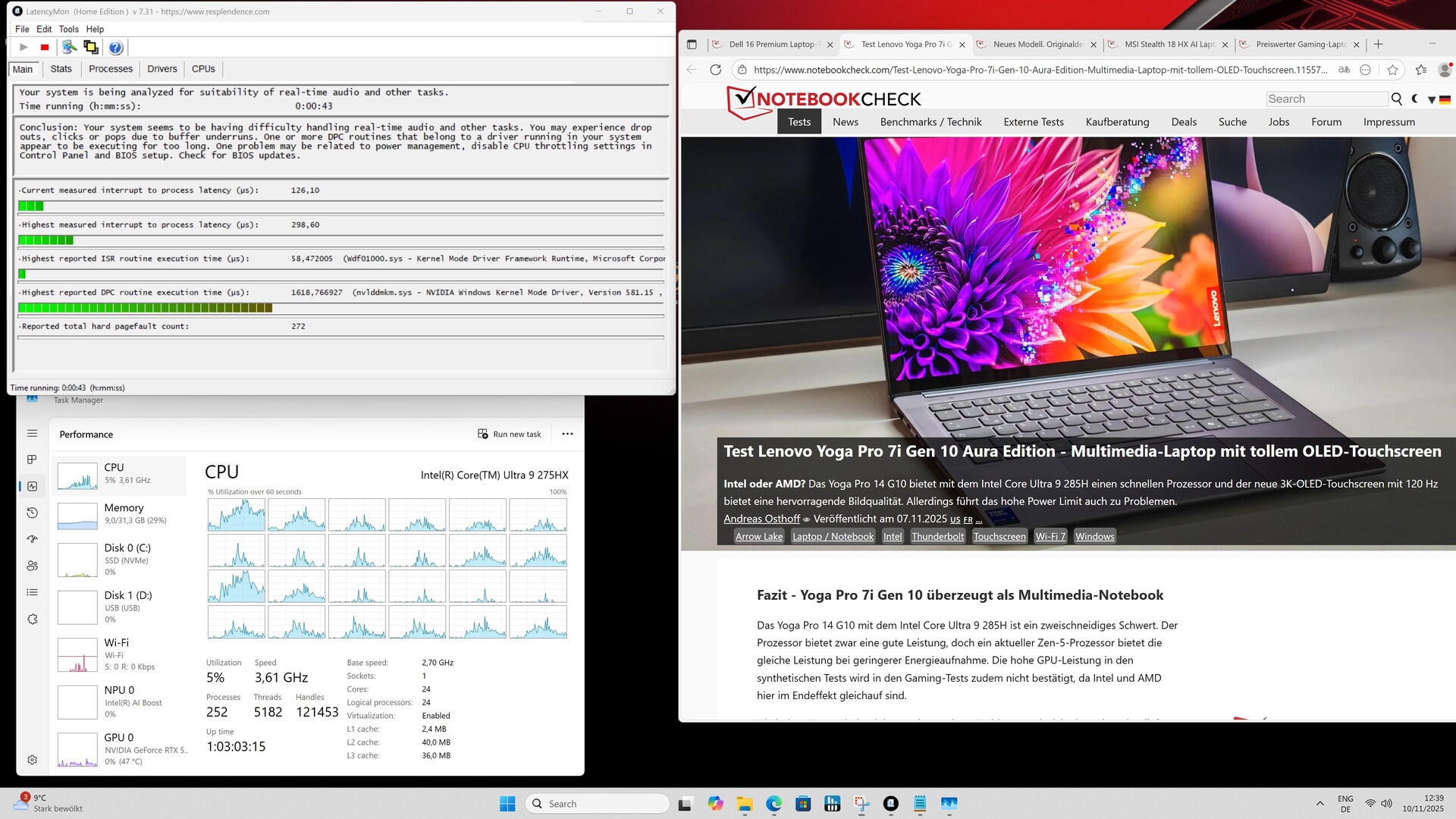Switch to the Drivers tab in LatencyMon
The height and width of the screenshot is (819, 1456).
click(162, 69)
